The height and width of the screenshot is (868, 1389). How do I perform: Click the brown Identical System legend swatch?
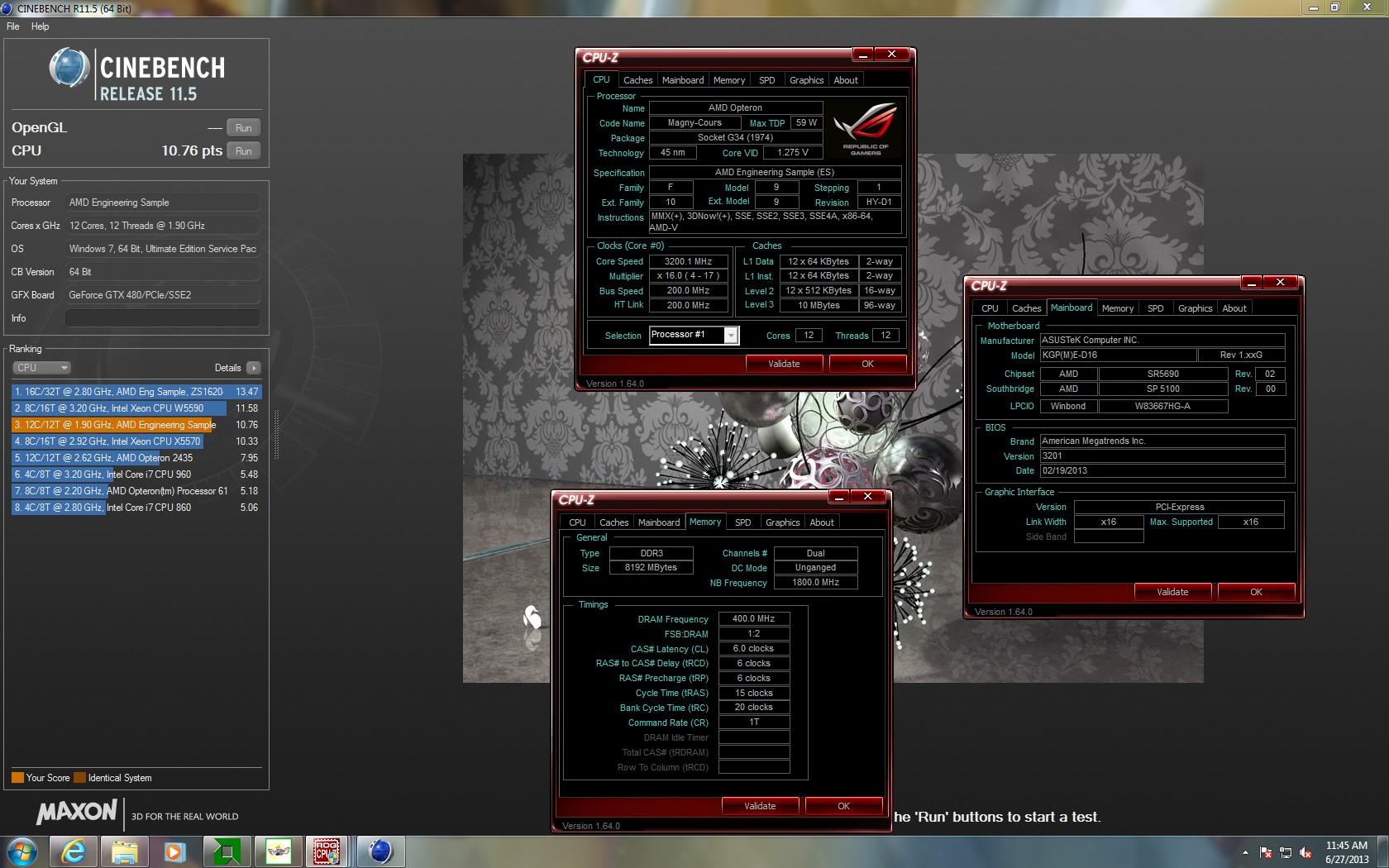coord(79,778)
